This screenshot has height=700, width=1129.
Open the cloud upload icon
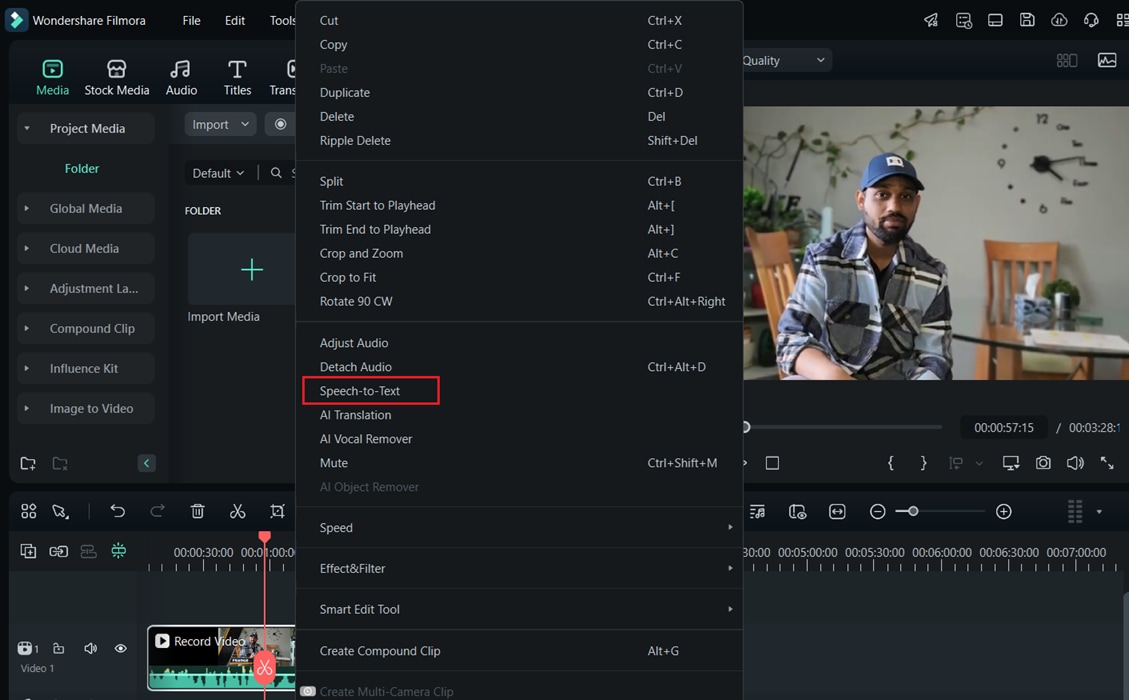click(x=1059, y=20)
